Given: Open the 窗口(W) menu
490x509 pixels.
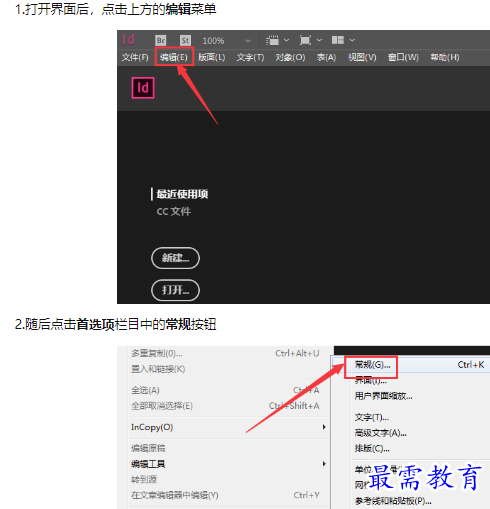Looking at the screenshot, I should tap(403, 57).
